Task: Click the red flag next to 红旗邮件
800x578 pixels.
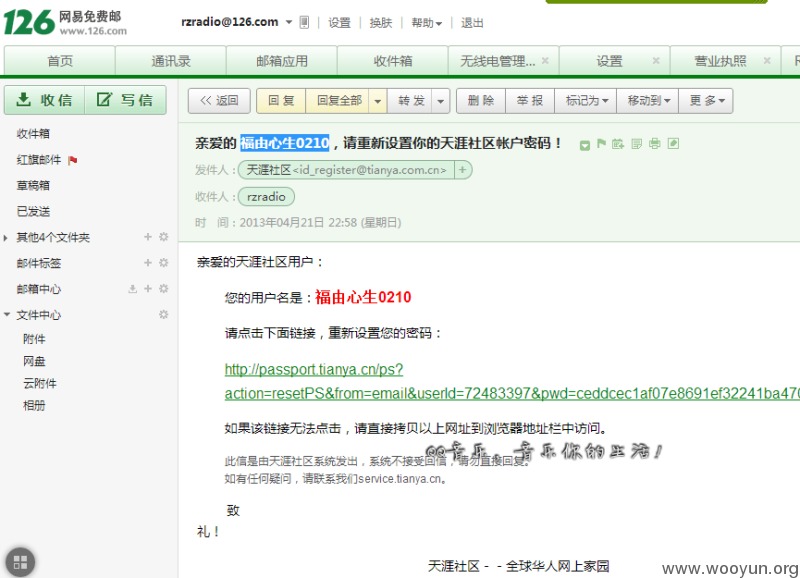Action: (x=73, y=161)
